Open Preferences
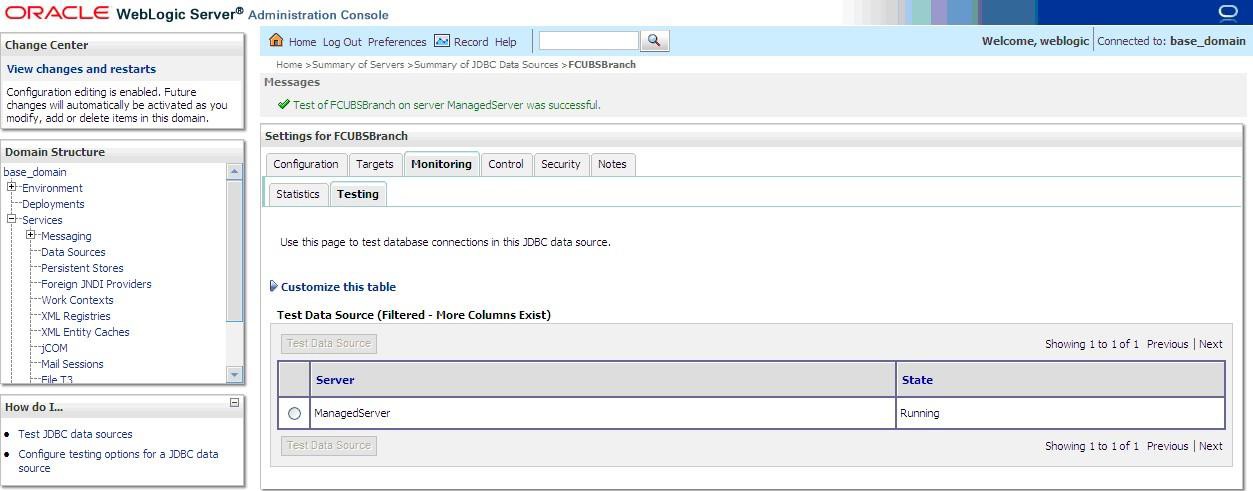The image size is (1253, 491). pyautogui.click(x=397, y=42)
